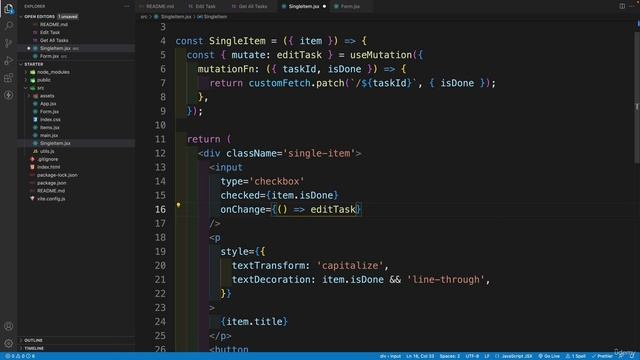Open Items.jsx in file tree
This screenshot has width=640, height=360.
coord(50,127)
